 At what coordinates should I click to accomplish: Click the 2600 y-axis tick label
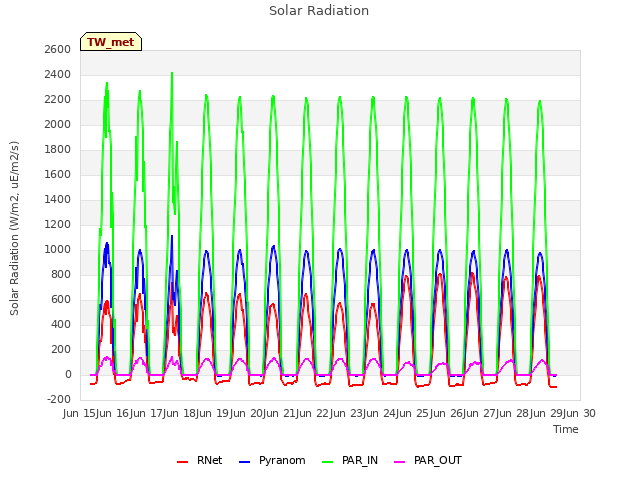point(58,49)
